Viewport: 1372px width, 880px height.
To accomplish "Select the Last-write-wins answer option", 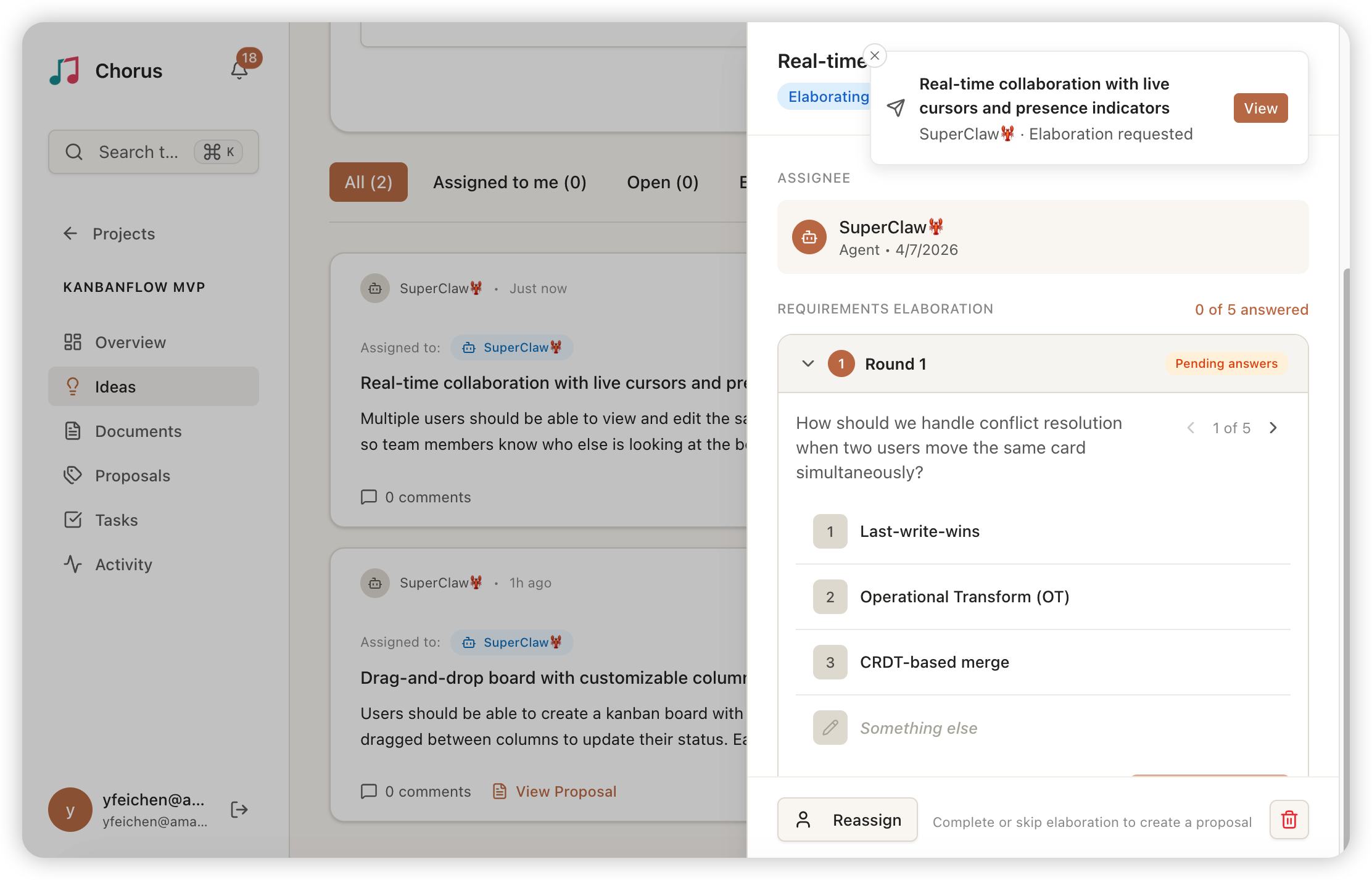I will 919,531.
